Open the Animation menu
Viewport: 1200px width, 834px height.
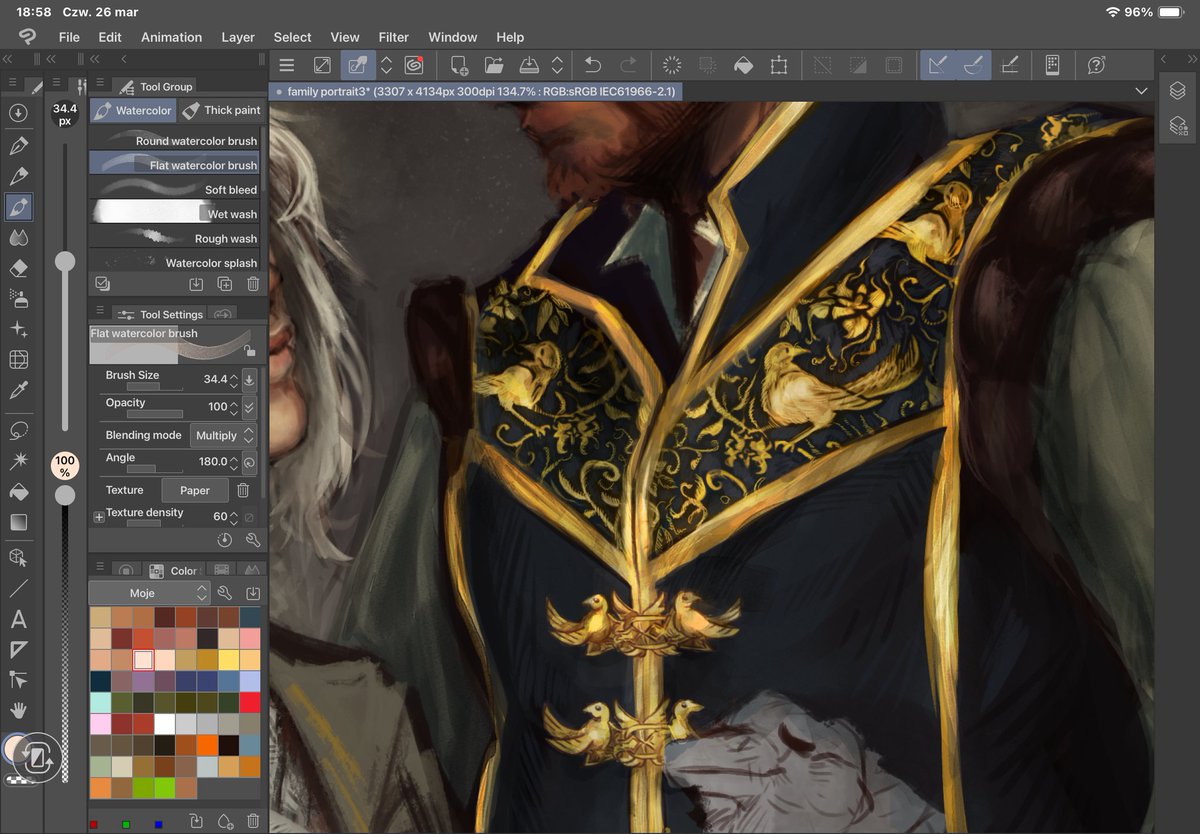171,37
